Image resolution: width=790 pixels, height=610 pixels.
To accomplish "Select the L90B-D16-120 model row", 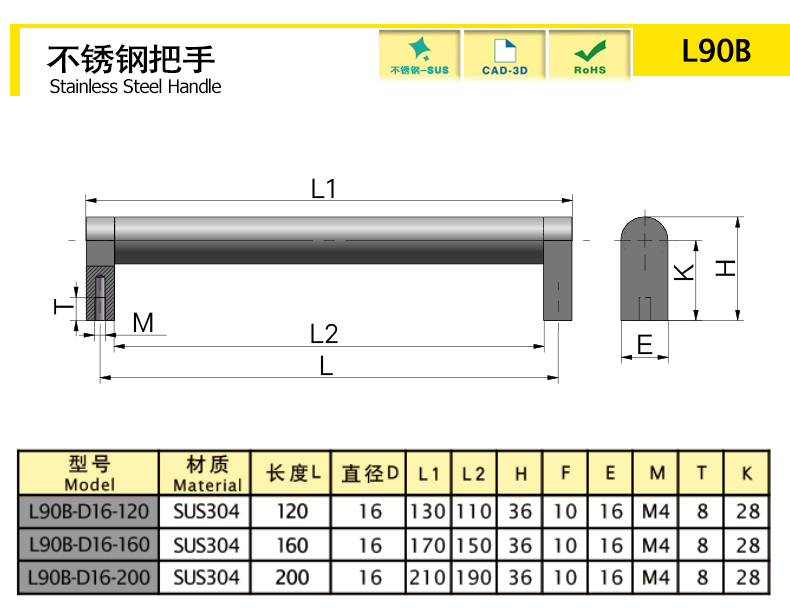I will click(x=89, y=512).
